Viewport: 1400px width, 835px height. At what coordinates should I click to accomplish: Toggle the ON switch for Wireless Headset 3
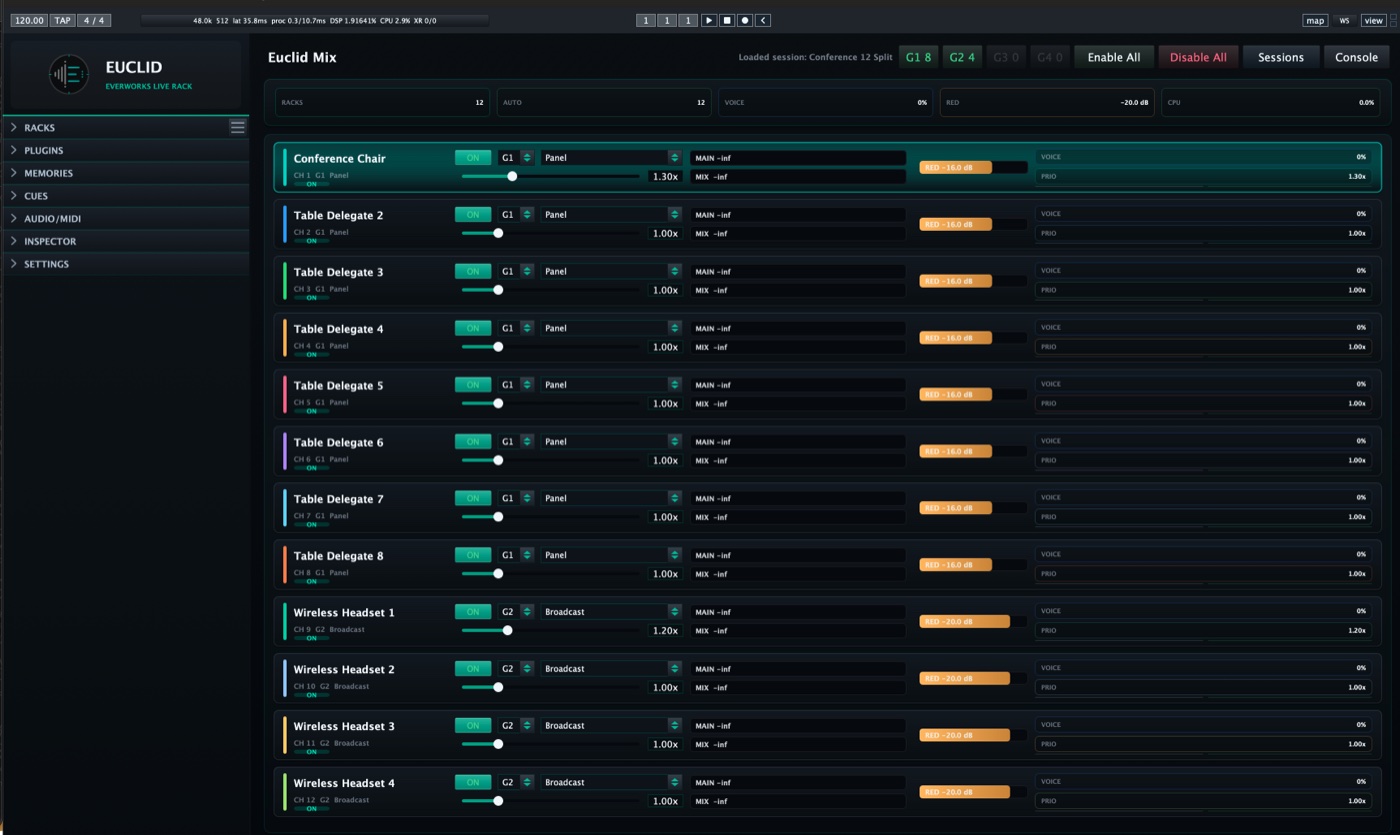tap(473, 725)
